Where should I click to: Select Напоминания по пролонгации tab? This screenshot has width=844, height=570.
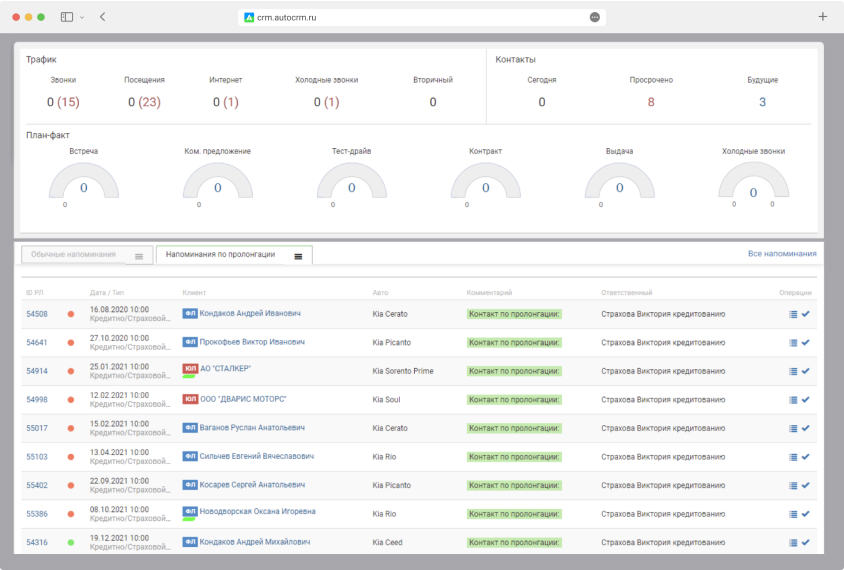(x=221, y=255)
